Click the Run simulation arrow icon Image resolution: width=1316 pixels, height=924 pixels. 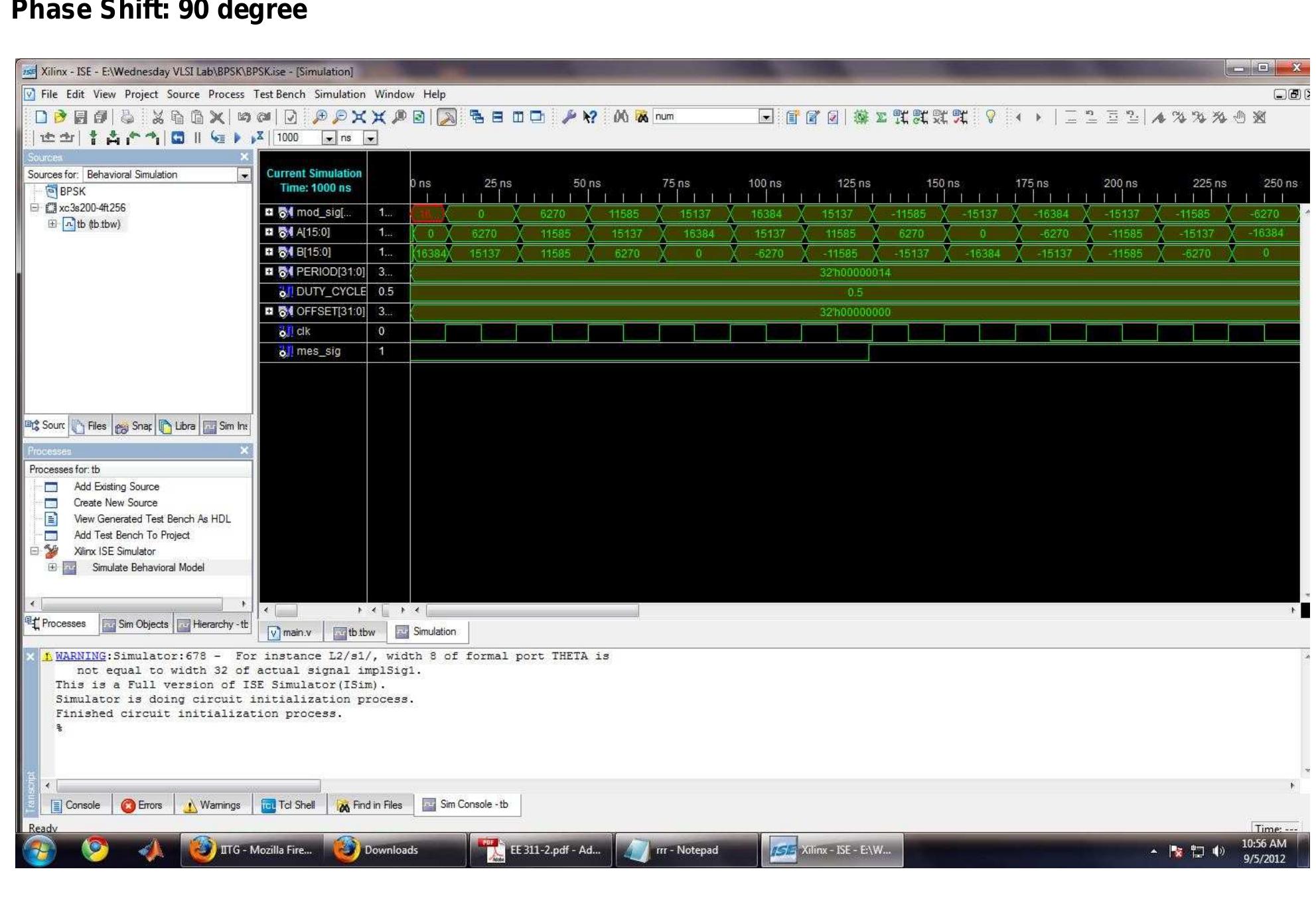[x=236, y=138]
